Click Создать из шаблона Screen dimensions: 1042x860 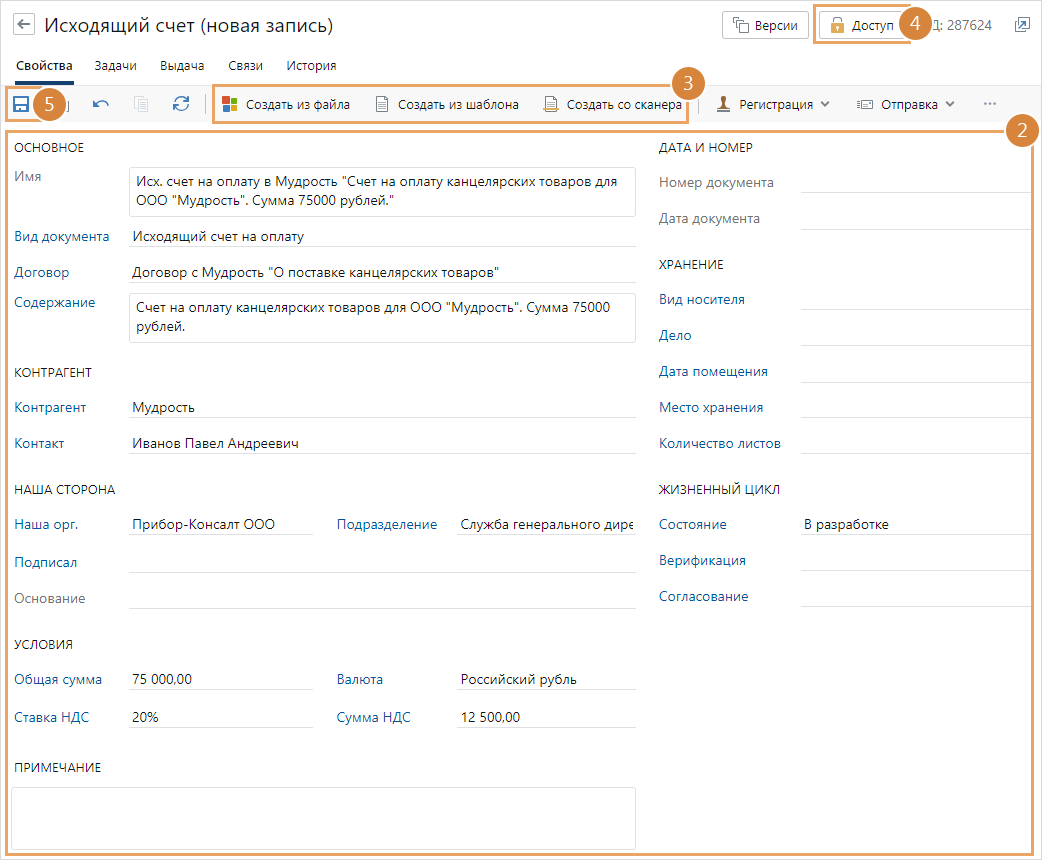(447, 104)
